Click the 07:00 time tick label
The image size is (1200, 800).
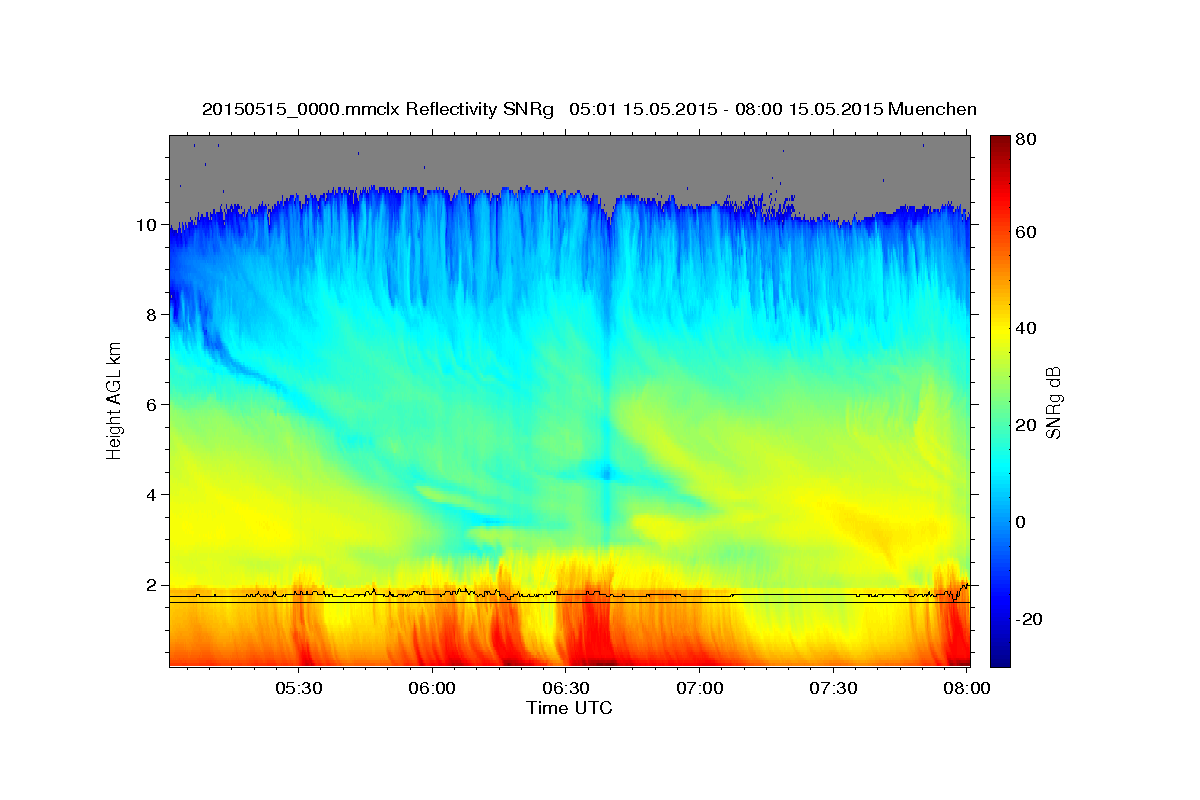(x=699, y=688)
